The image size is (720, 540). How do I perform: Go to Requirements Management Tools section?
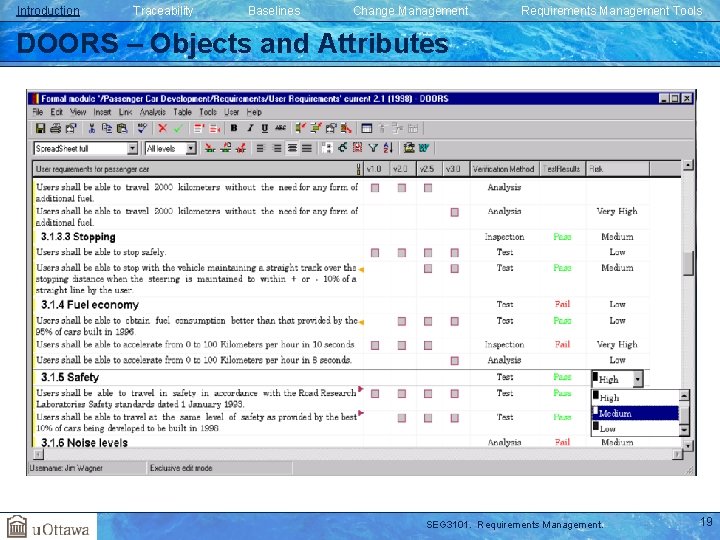(612, 11)
